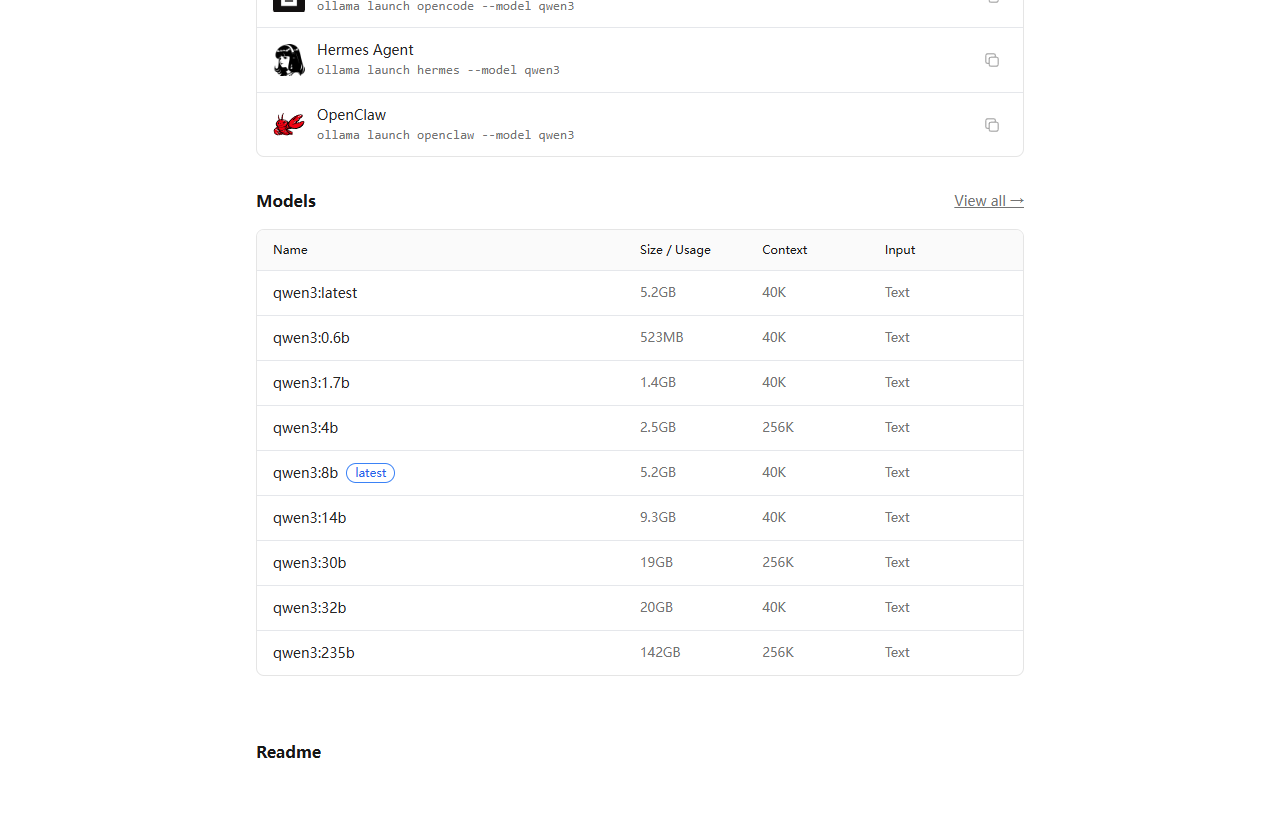Viewport: 1280px width, 820px height.
Task: Click the 1.4GB size value
Action: (x=658, y=383)
